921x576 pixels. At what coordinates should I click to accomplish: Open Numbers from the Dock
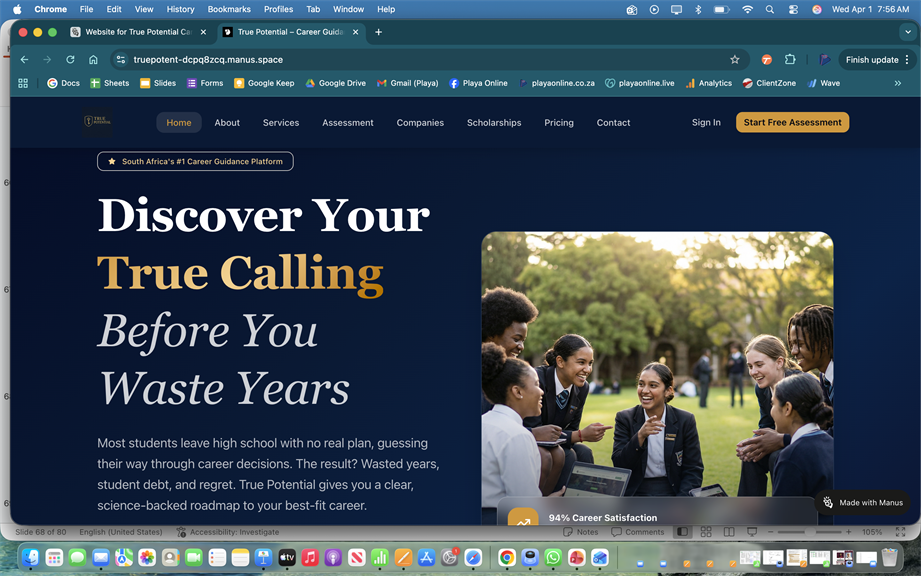(x=380, y=557)
